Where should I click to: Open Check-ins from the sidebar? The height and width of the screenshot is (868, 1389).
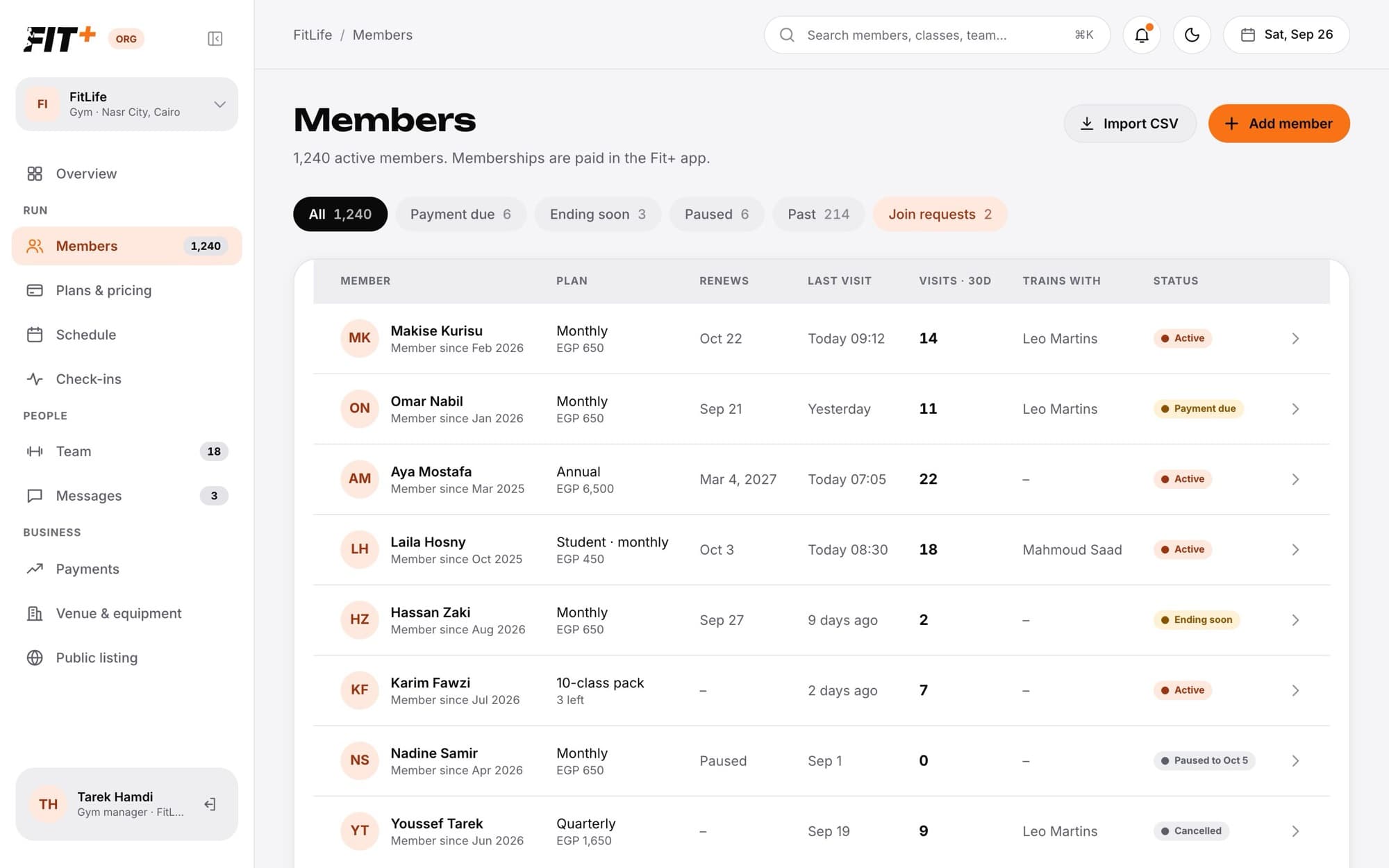point(126,379)
